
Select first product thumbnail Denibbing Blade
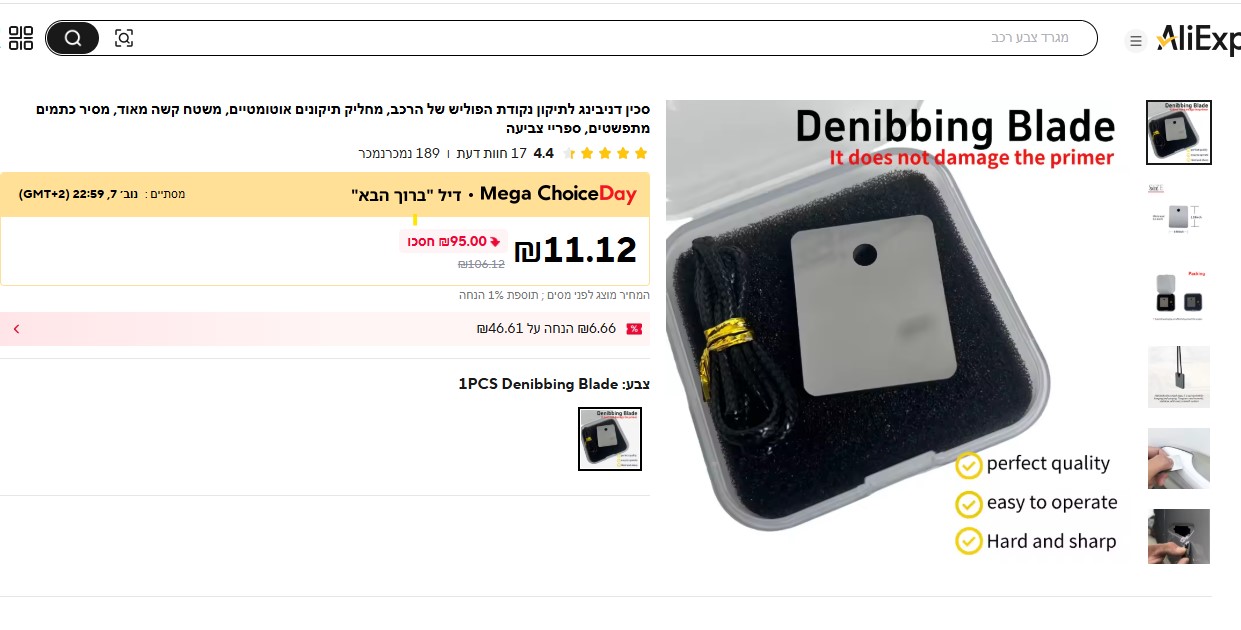[x=1179, y=132]
